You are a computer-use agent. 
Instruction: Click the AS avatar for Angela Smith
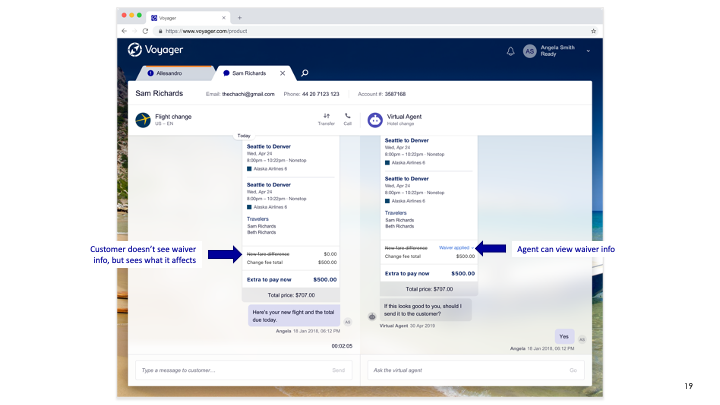[529, 51]
